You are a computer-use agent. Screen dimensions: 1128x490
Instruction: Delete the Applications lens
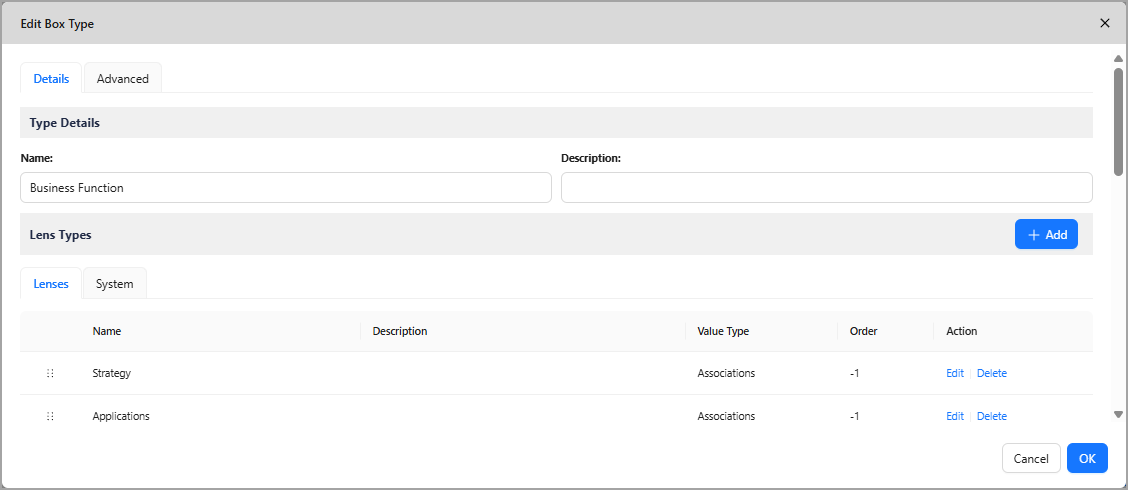tap(991, 416)
